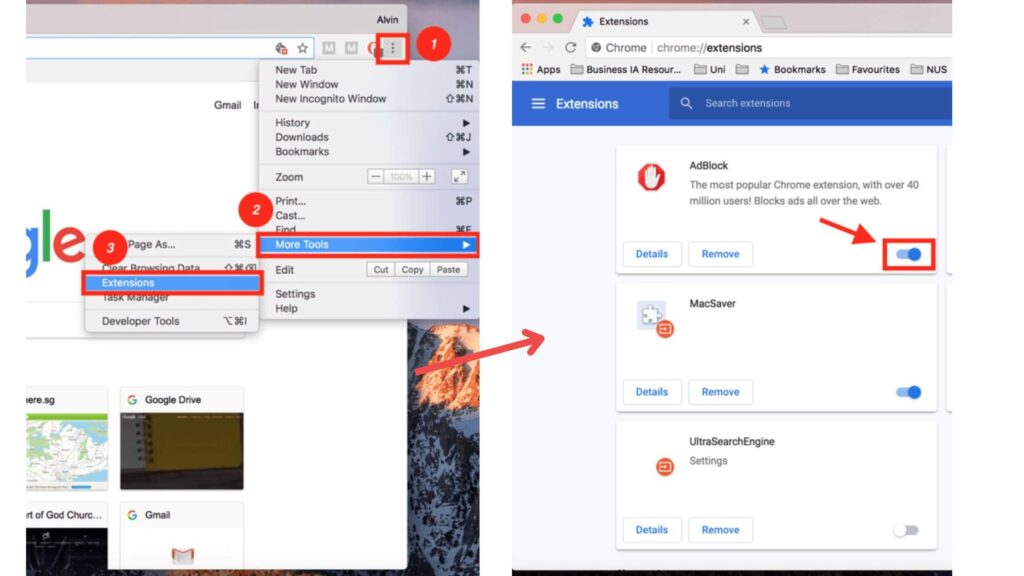
Task: Click the Details button for AdBlock
Action: [x=651, y=254]
